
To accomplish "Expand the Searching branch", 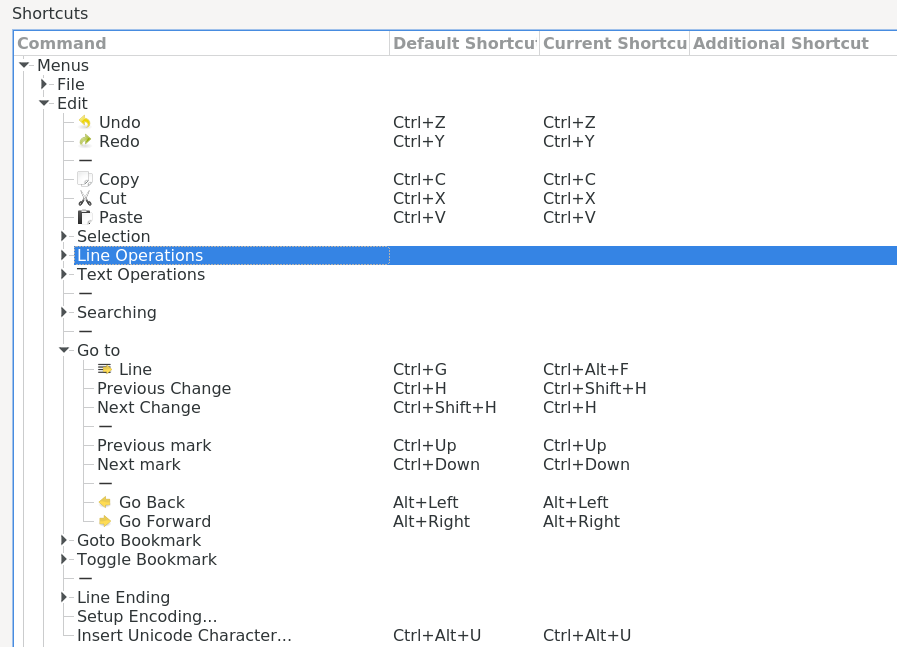I will tap(63, 312).
